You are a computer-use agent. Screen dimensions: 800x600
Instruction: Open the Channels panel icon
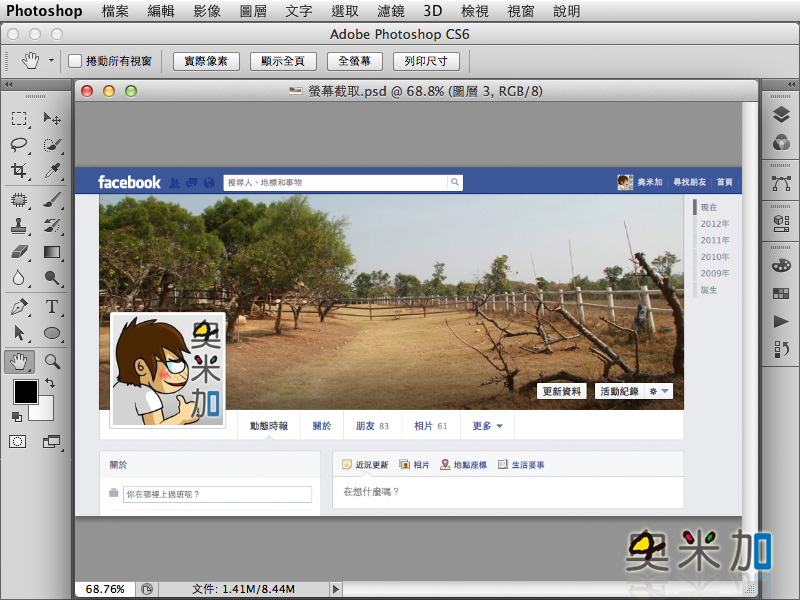781,142
